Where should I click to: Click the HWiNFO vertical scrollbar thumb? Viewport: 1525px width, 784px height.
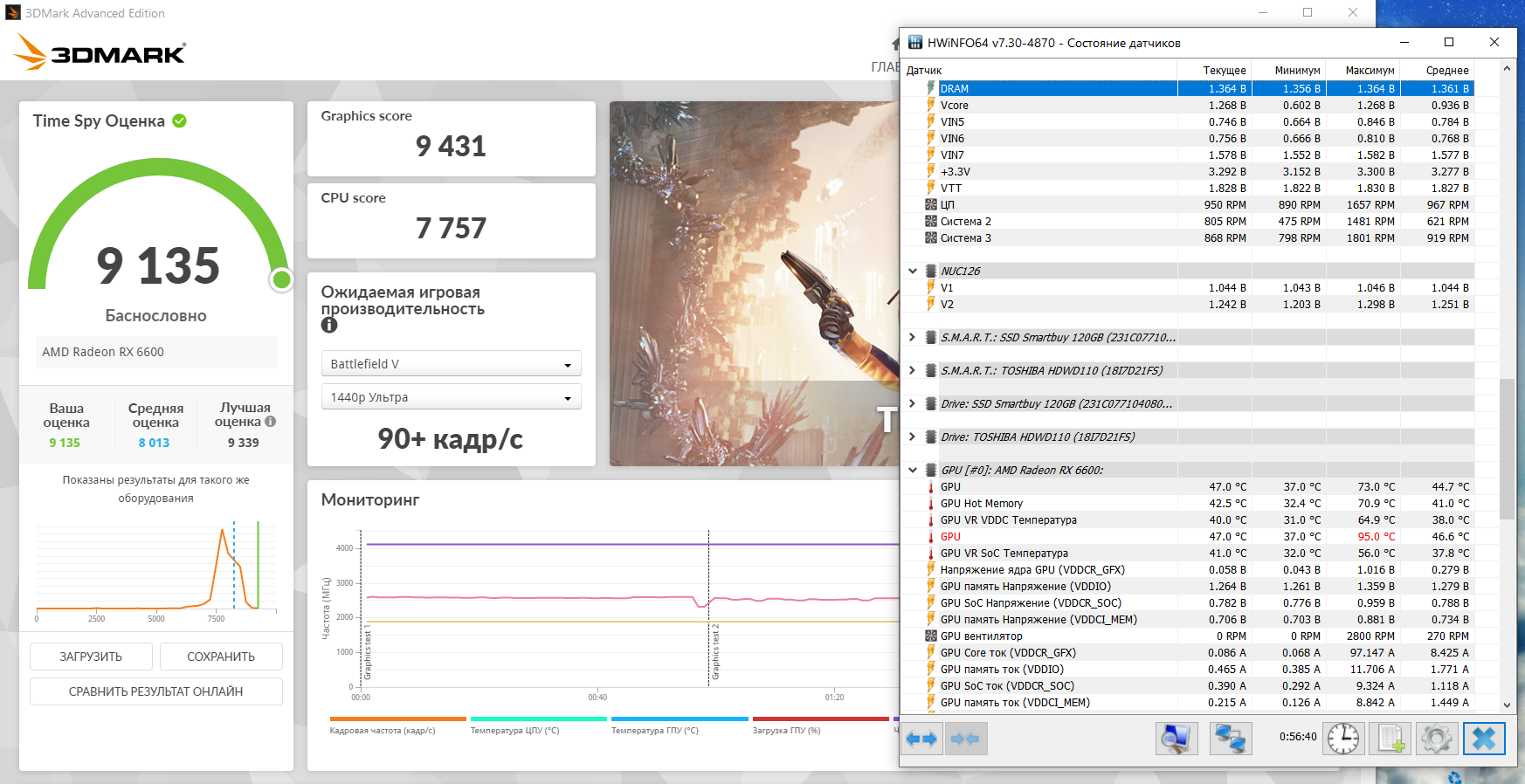point(1507,449)
